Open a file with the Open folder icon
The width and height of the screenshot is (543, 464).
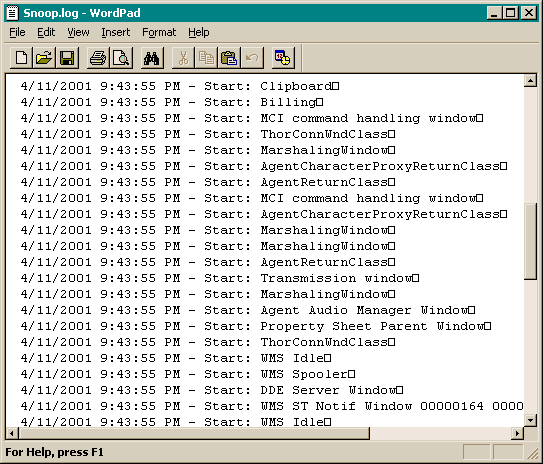click(x=44, y=58)
